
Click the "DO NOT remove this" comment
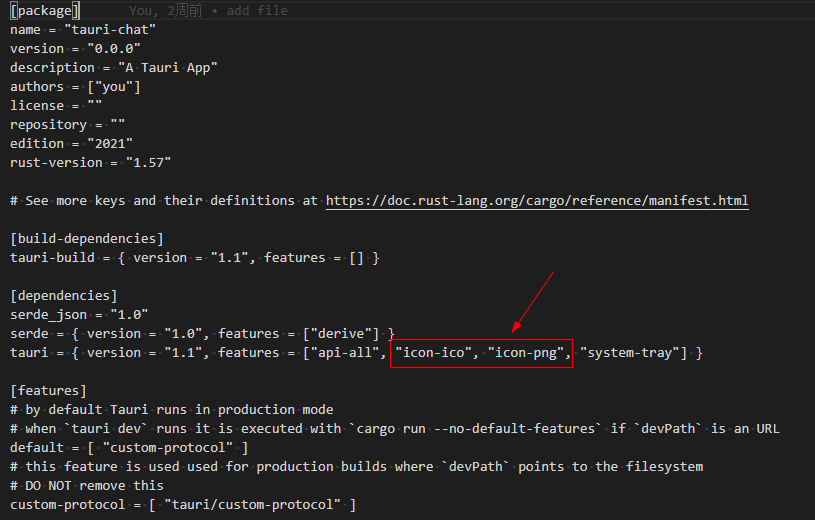tap(87, 486)
